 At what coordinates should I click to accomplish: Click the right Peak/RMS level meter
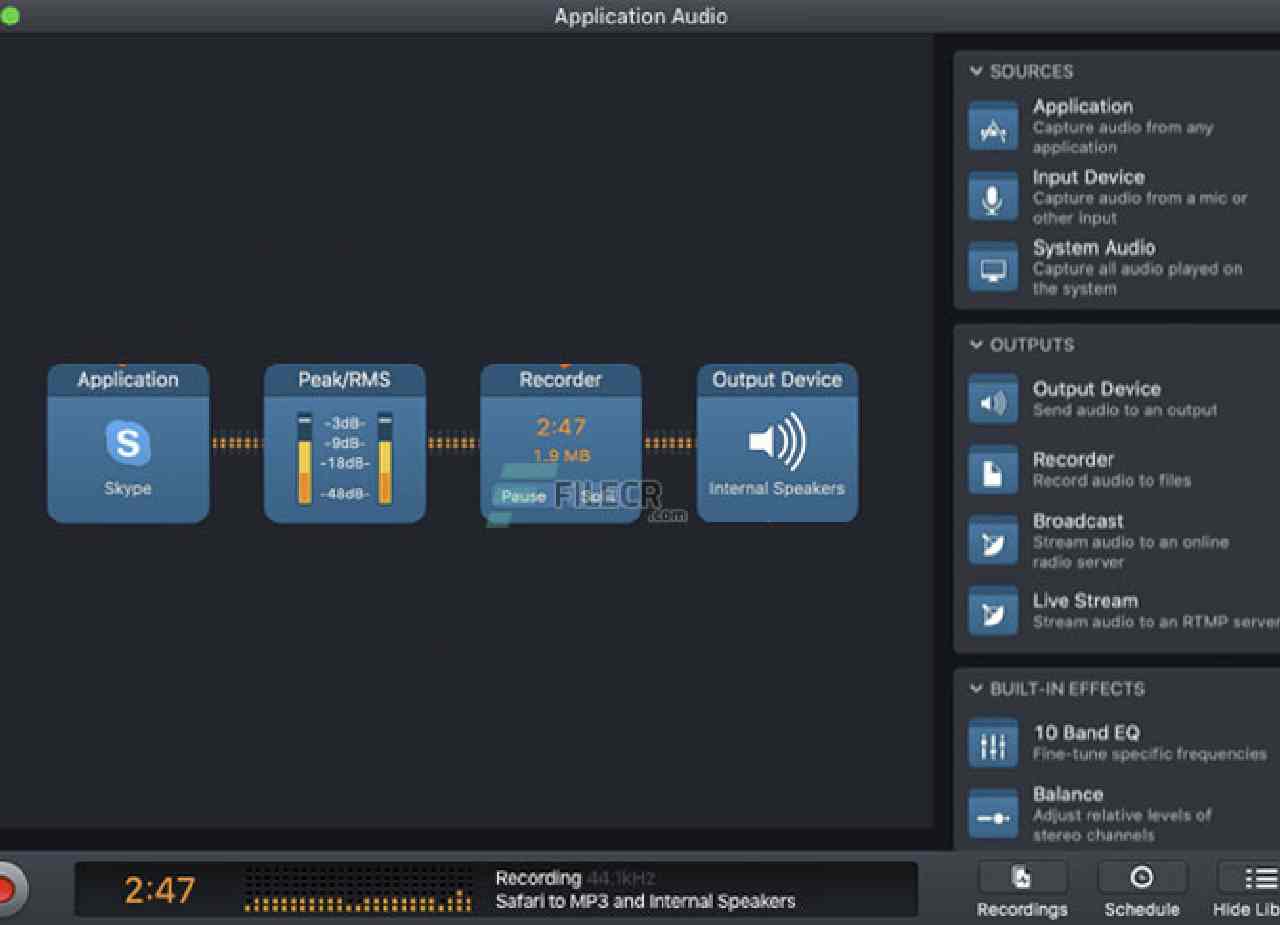[x=385, y=459]
